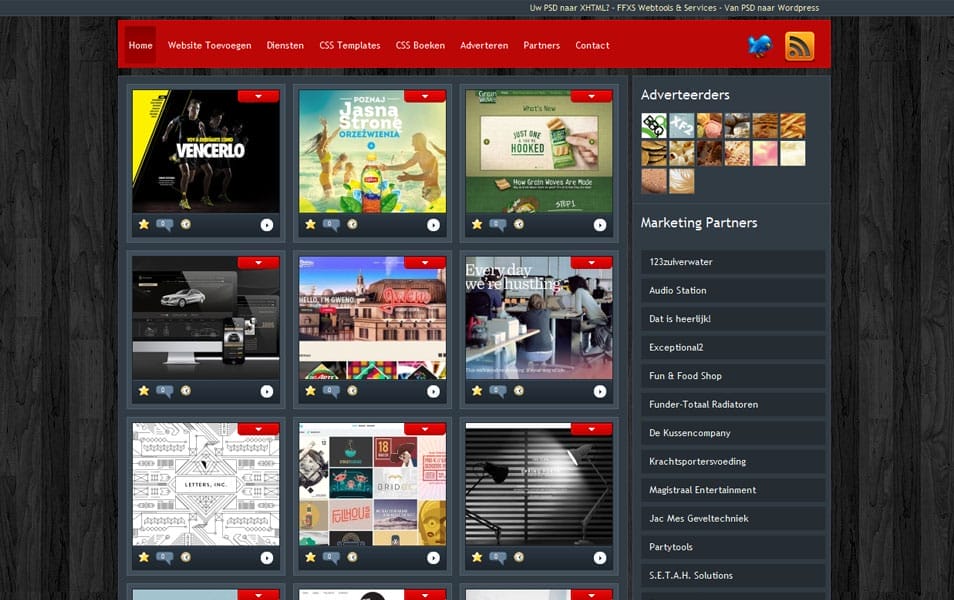The height and width of the screenshot is (600, 954).
Task: Open the Fun & Food Shop partner link
Action: coord(733,375)
